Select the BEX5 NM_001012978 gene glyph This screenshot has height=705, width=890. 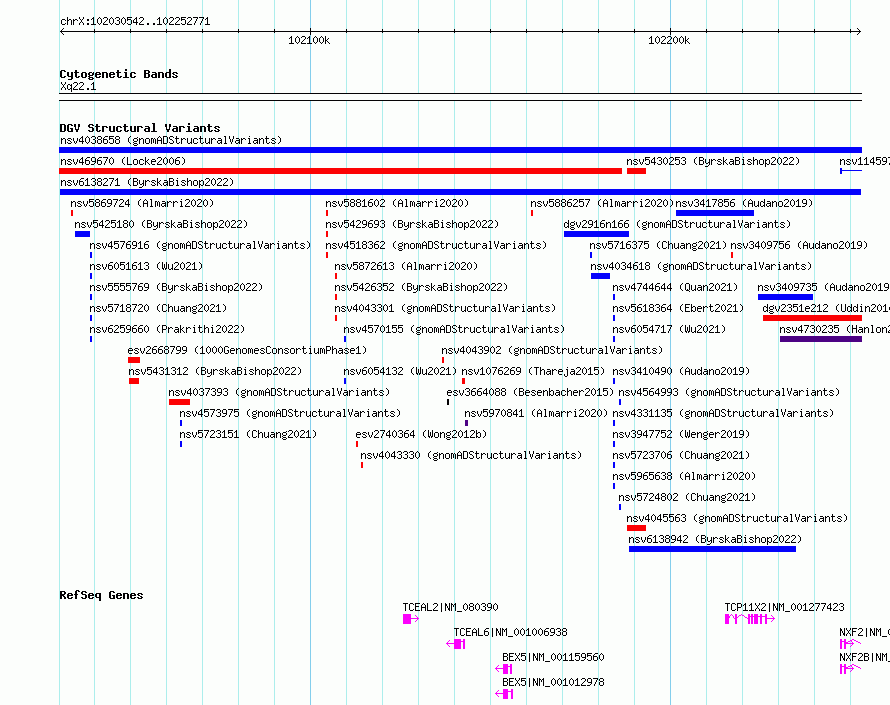[504, 694]
